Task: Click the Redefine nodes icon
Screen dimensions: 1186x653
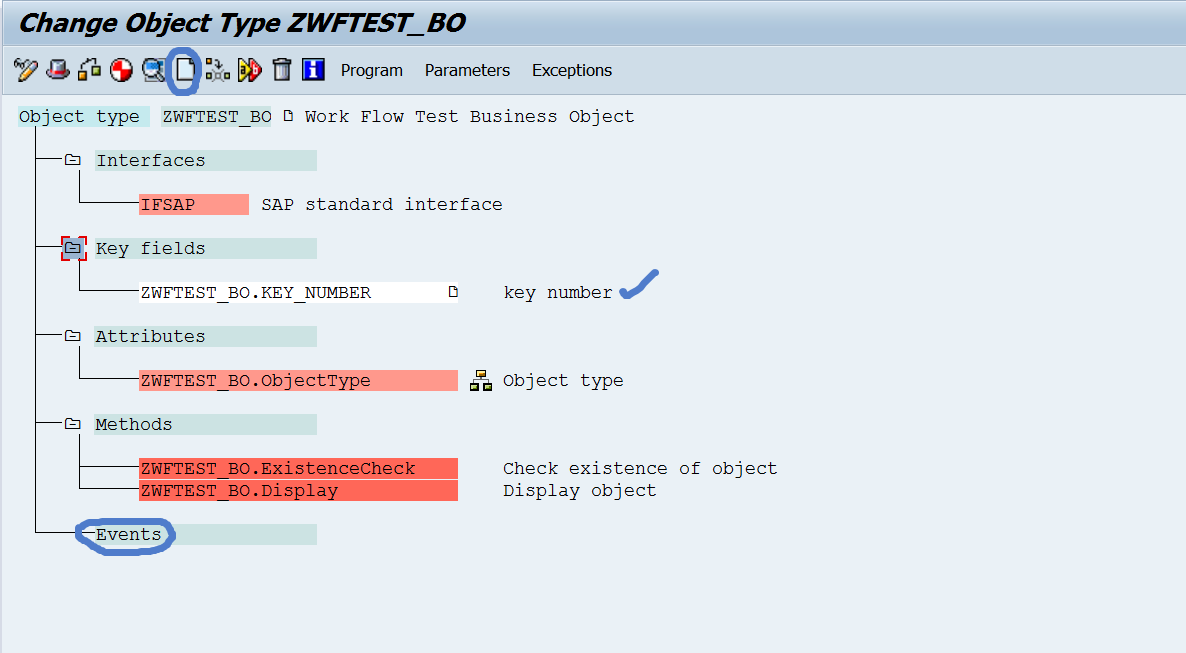Action: point(217,70)
